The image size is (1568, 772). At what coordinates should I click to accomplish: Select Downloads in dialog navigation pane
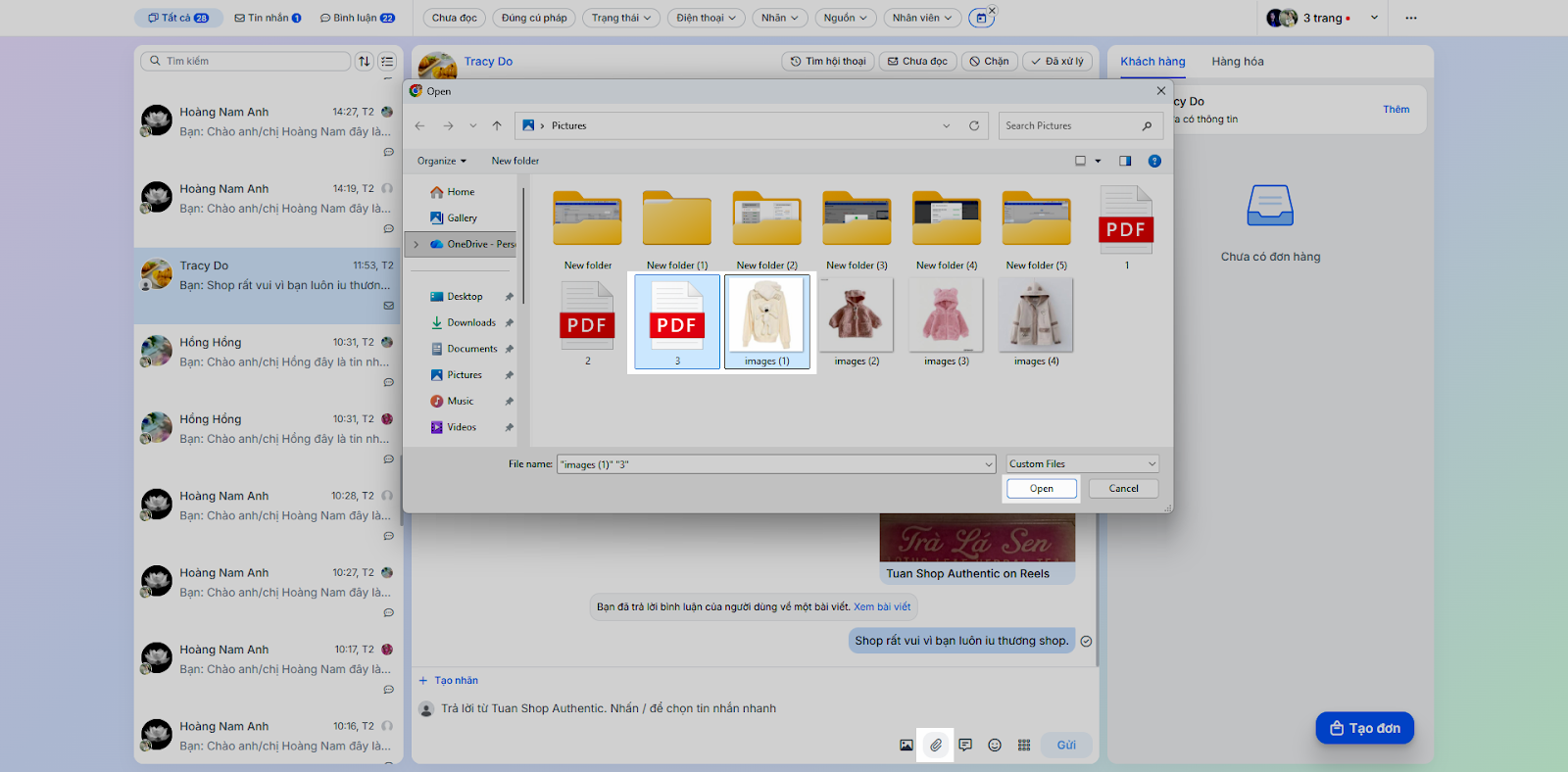click(x=471, y=322)
